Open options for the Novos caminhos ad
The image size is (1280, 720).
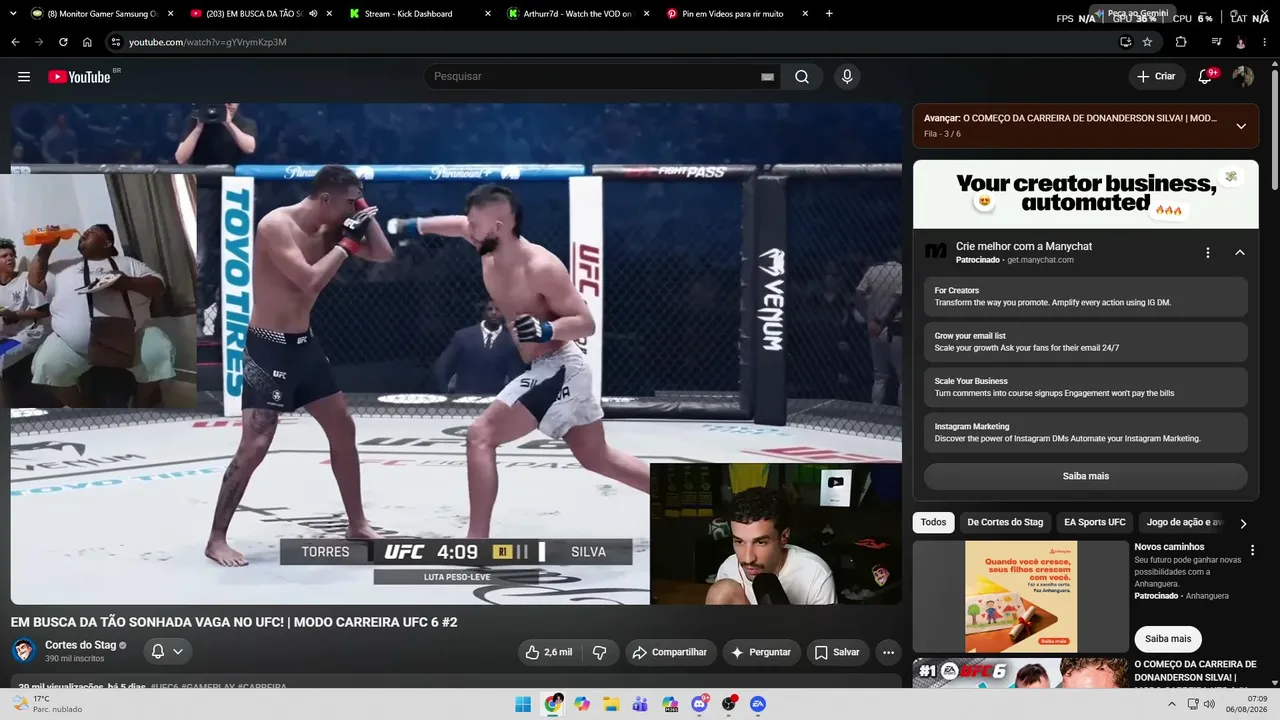(1252, 550)
